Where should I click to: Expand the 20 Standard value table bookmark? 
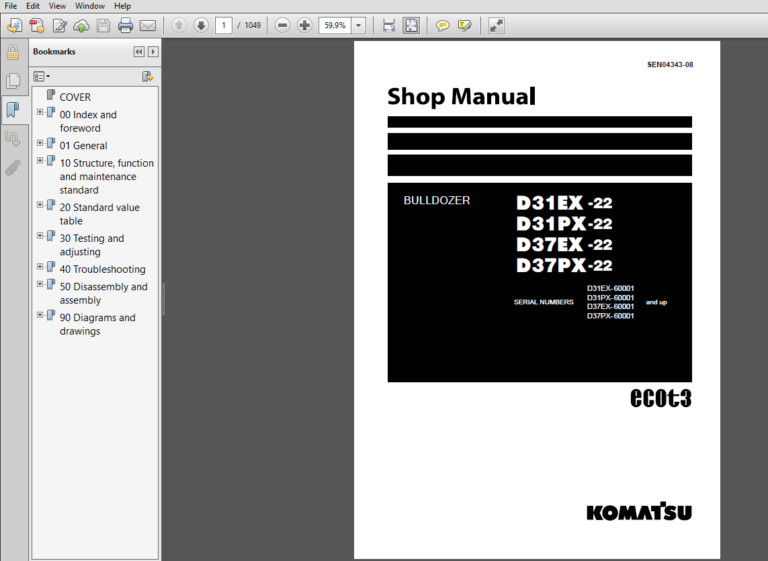(x=40, y=205)
